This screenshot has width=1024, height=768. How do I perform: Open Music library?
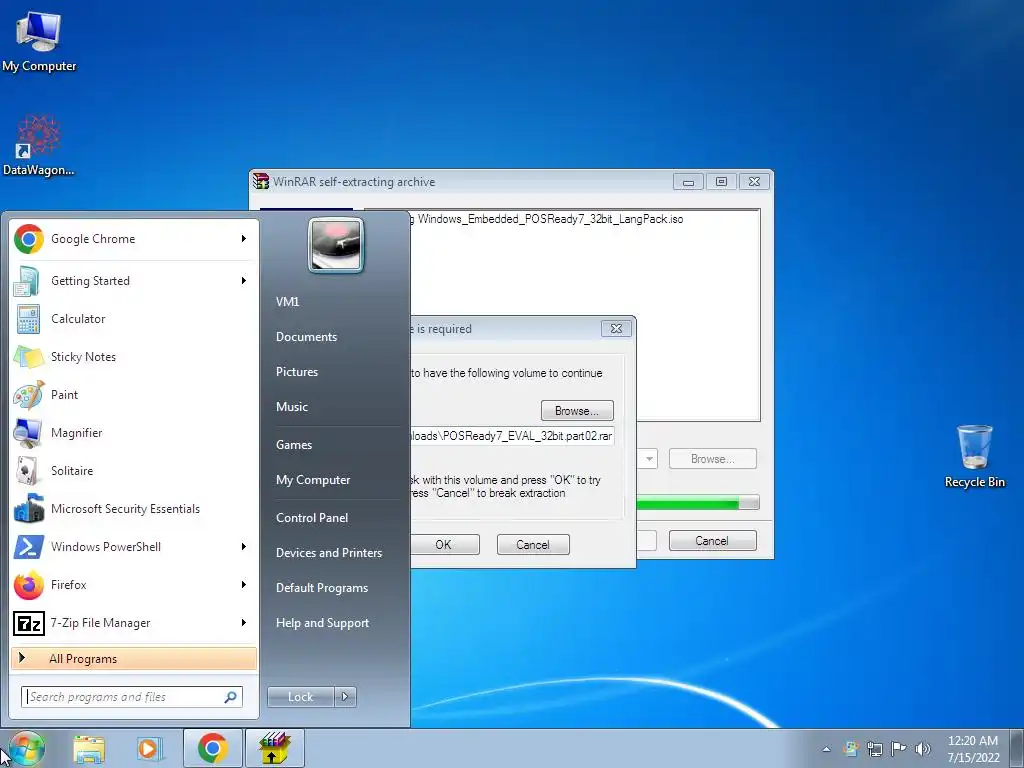click(x=292, y=407)
